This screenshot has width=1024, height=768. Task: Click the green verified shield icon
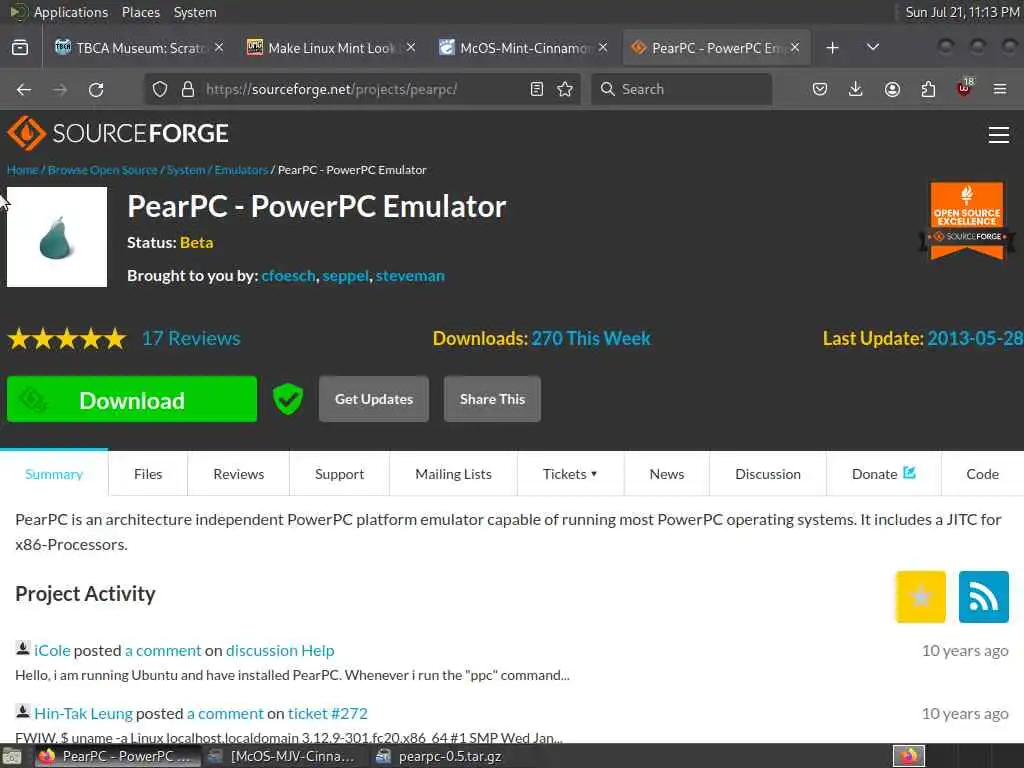click(288, 399)
